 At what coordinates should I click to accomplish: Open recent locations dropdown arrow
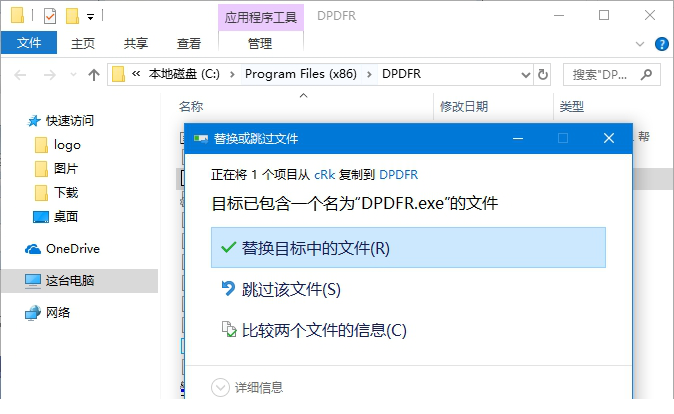pos(73,75)
